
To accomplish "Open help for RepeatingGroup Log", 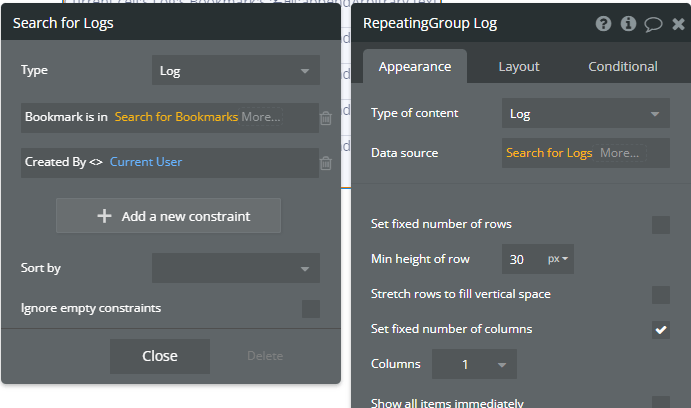I will click(603, 23).
